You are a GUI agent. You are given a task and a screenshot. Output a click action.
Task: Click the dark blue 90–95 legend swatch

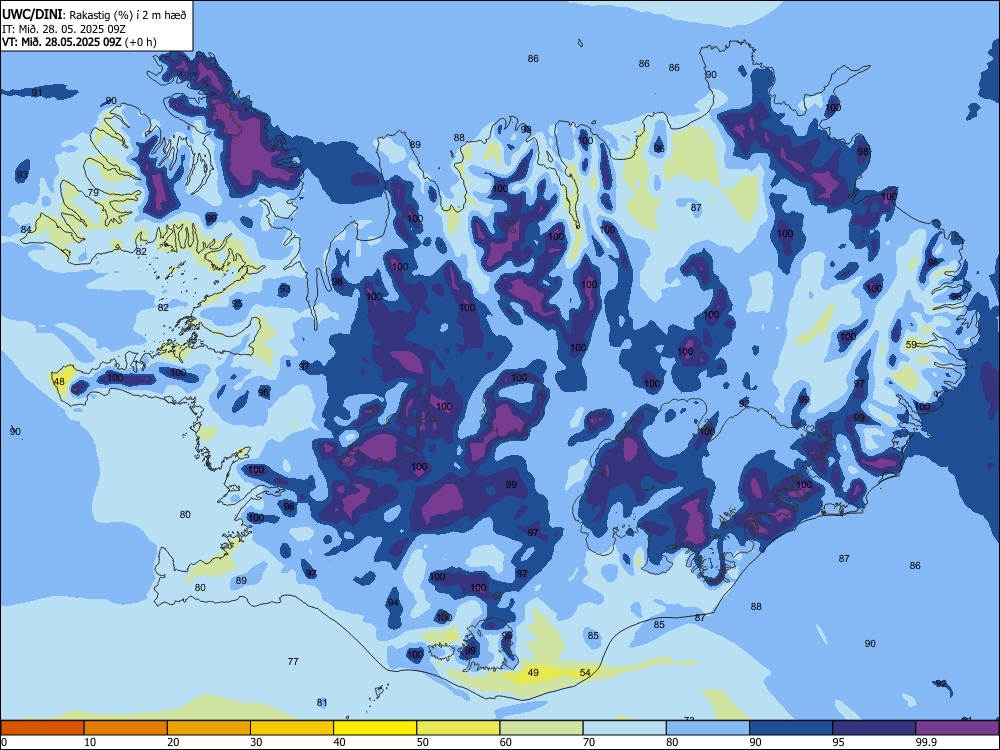(x=791, y=728)
